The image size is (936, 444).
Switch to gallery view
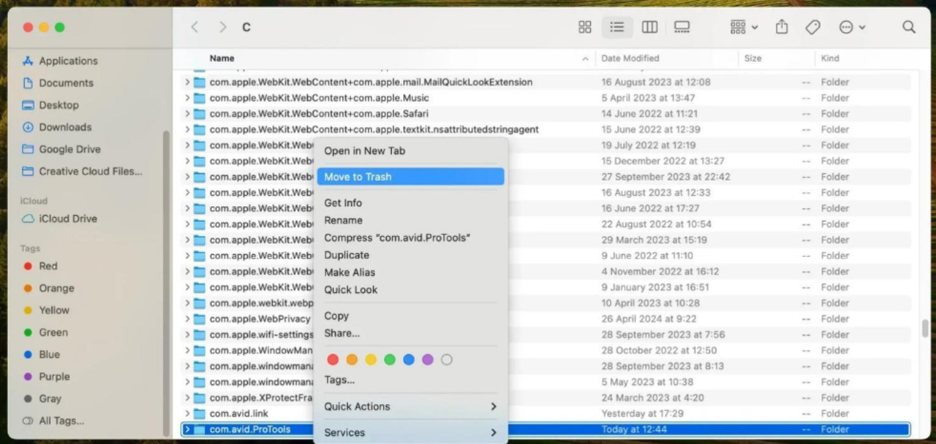click(x=682, y=27)
